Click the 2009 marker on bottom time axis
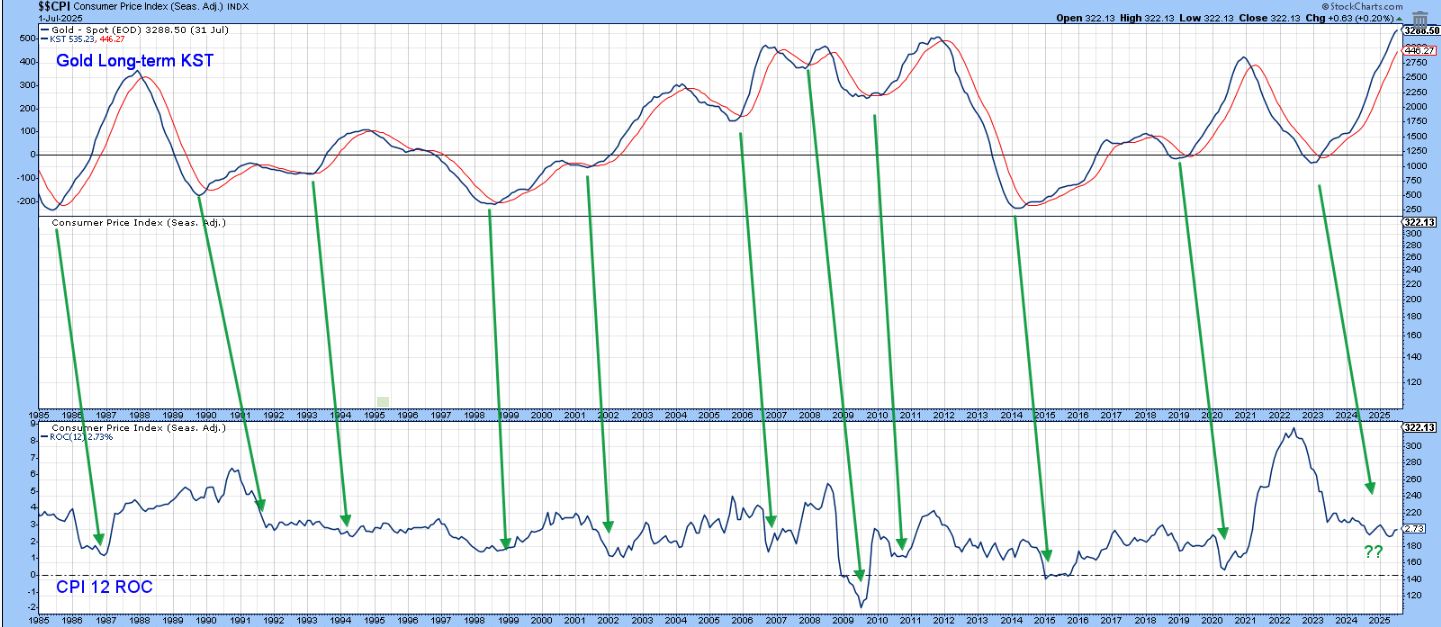This screenshot has height=627, width=1441. pos(843,620)
